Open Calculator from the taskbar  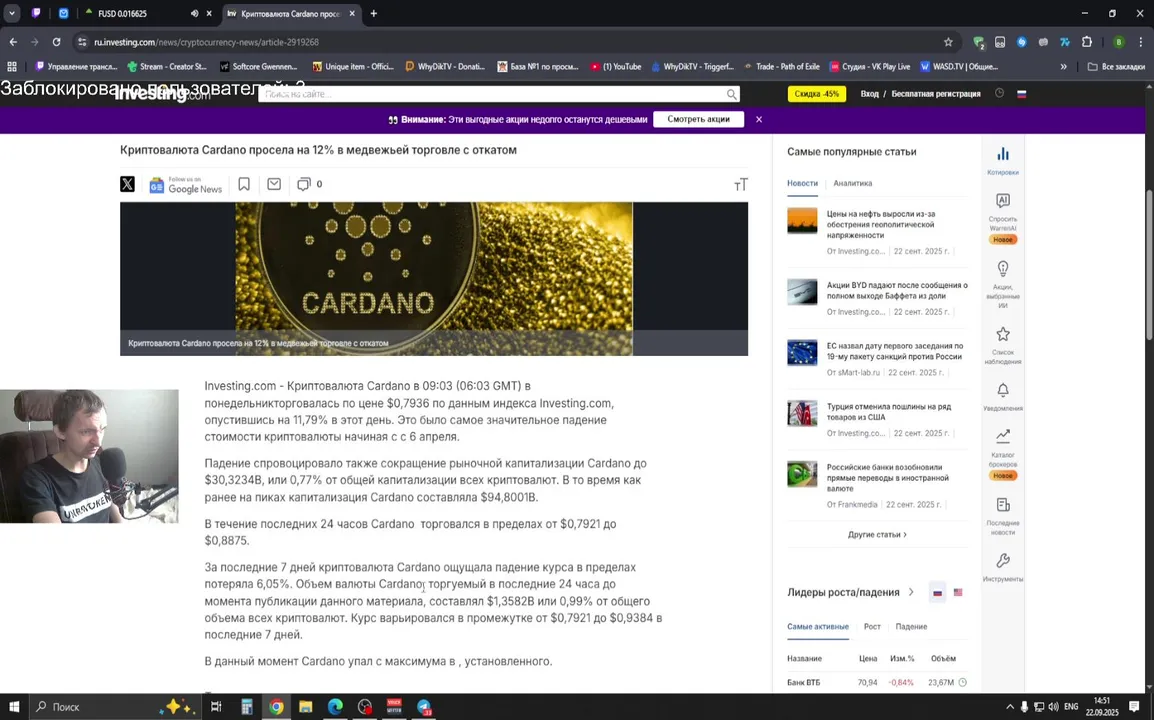coord(247,707)
